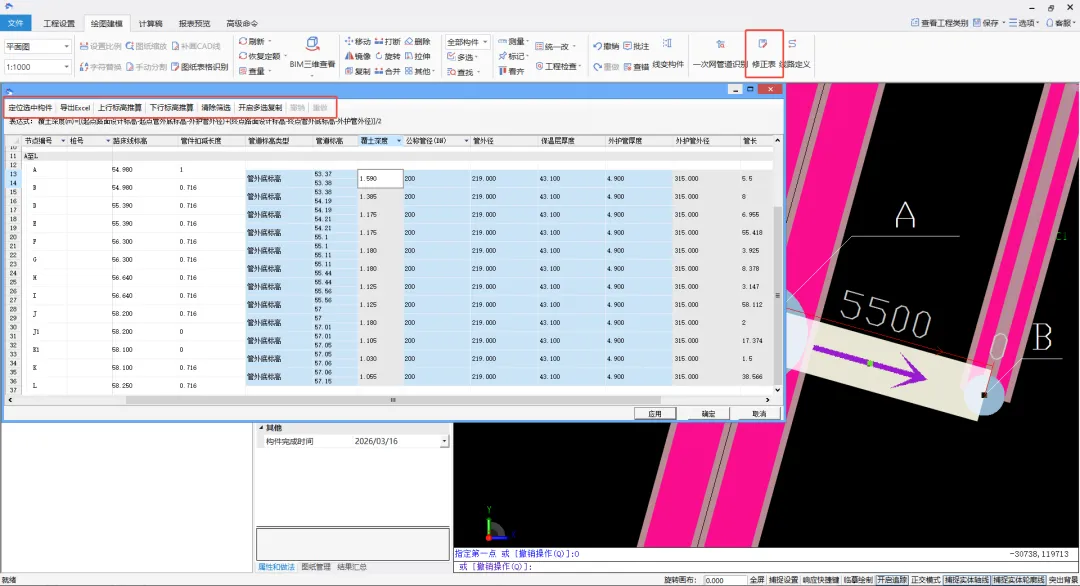The height and width of the screenshot is (586, 1080).
Task: Click the 导出Excel button in the table dialog
Action: [x=74, y=107]
